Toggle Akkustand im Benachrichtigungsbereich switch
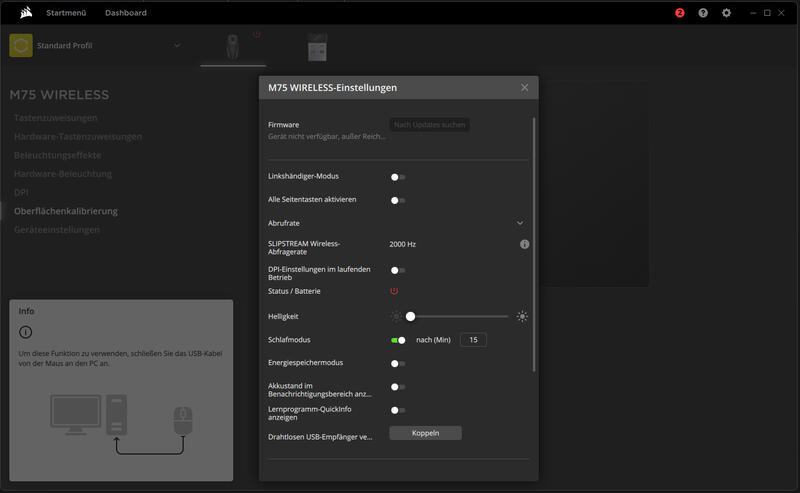This screenshot has width=800, height=493. click(x=397, y=387)
